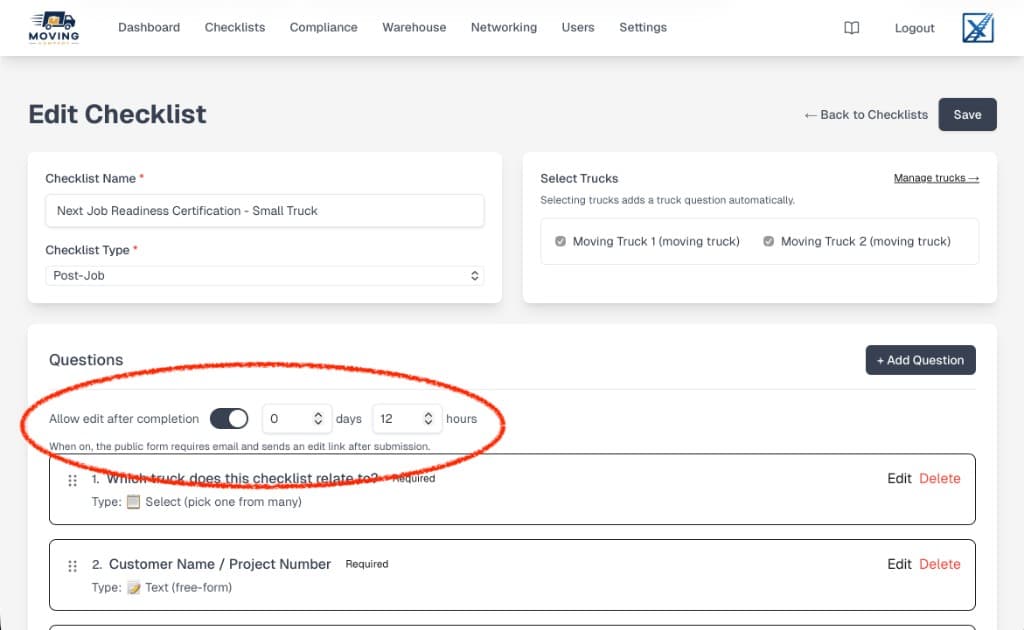This screenshot has width=1024, height=630.
Task: Open the Checklists nav item
Action: pyautogui.click(x=235, y=27)
